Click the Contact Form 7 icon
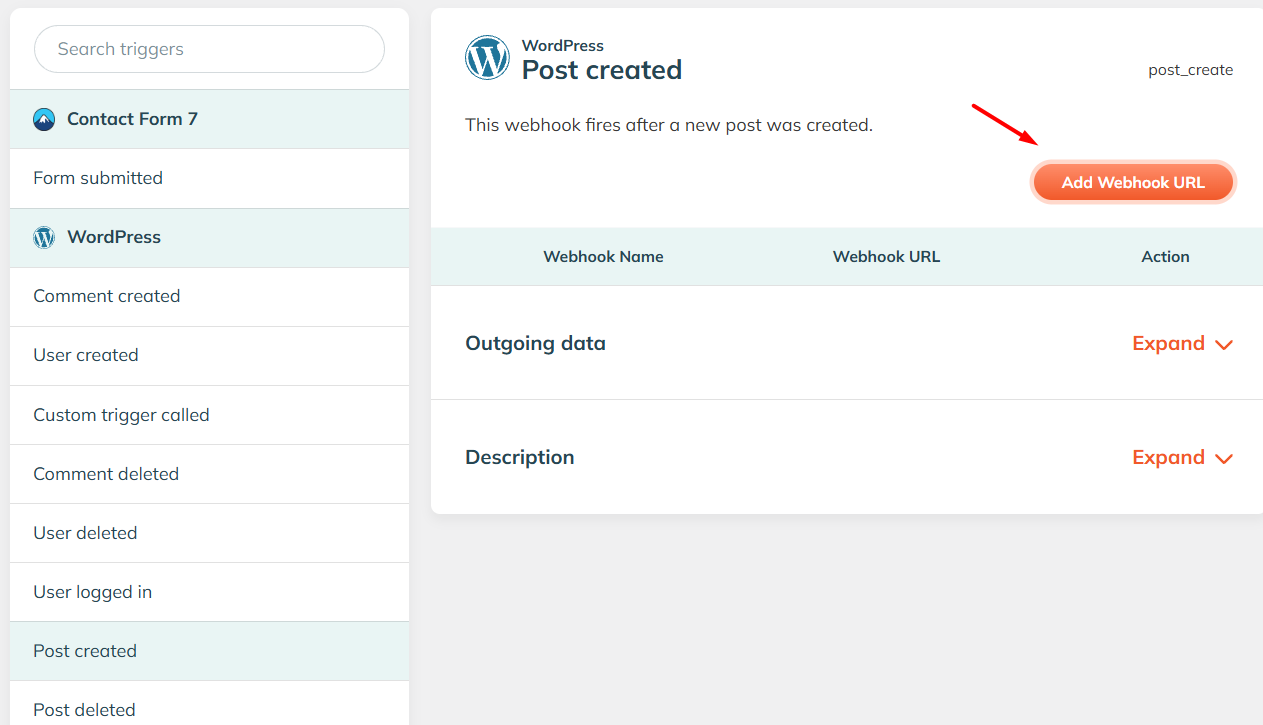The image size is (1263, 725). (x=43, y=118)
